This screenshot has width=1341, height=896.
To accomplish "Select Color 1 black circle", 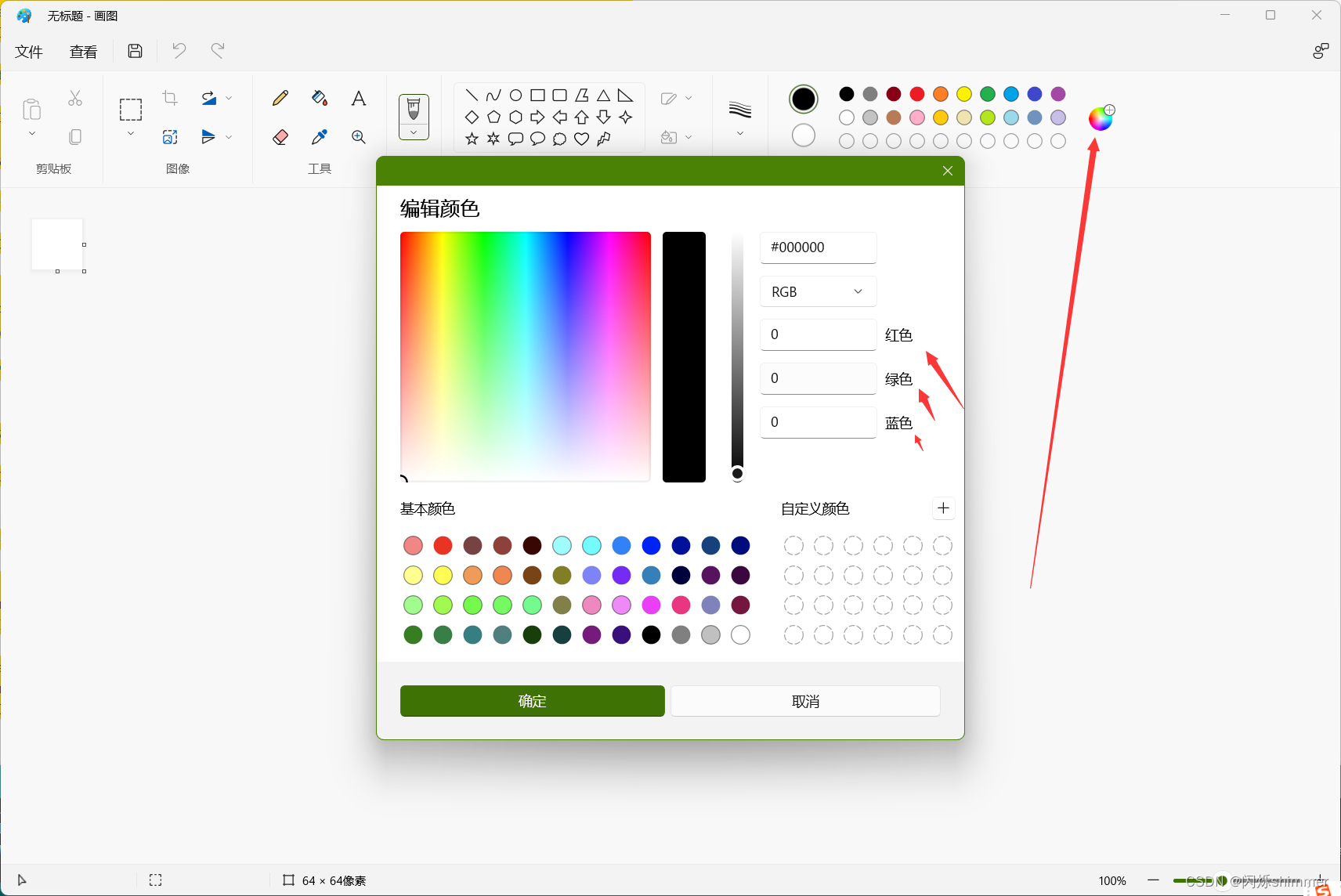I will point(804,99).
